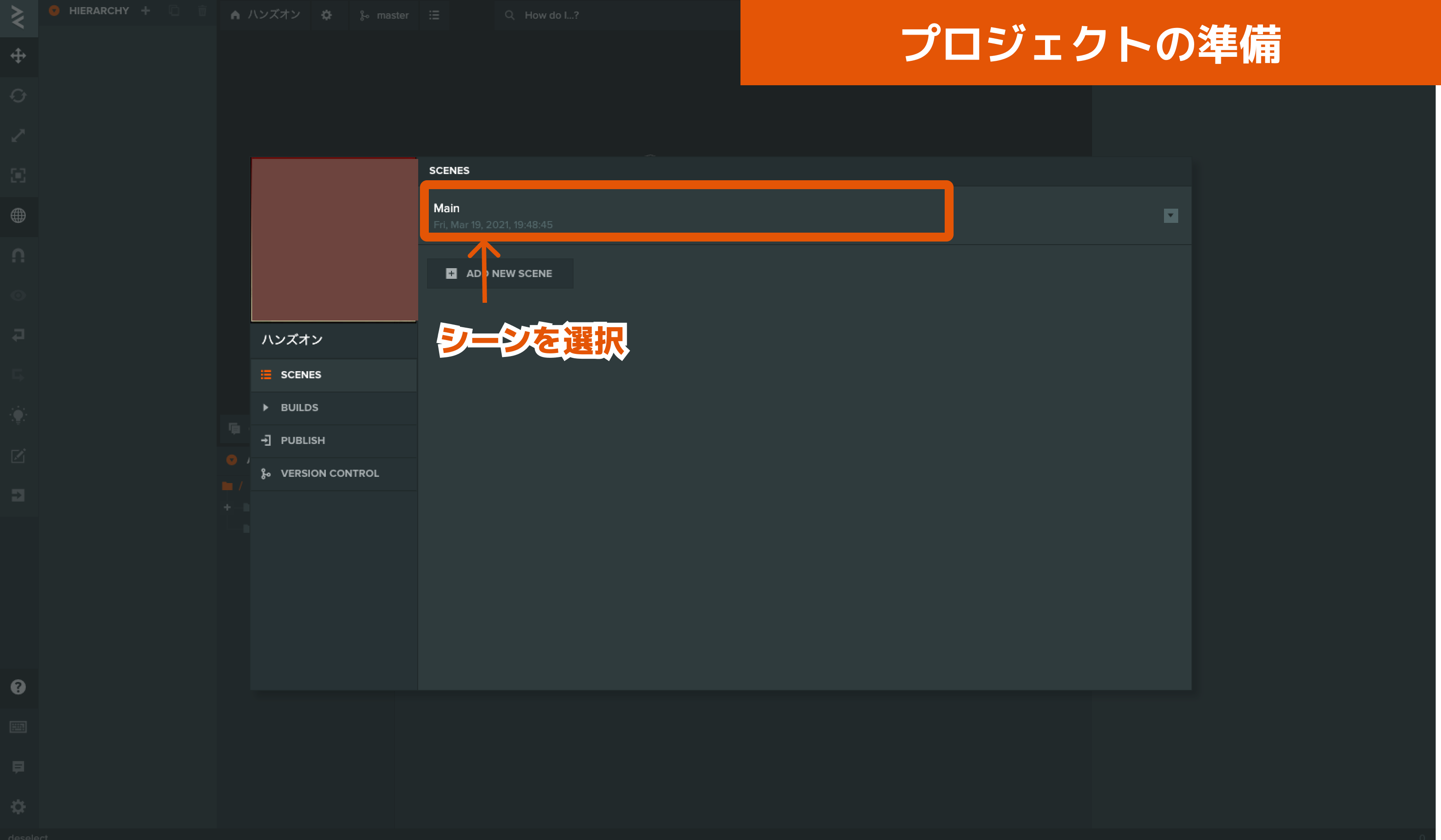Open the Main scene dropdown arrow
This screenshot has width=1441, height=840.
[x=1171, y=216]
